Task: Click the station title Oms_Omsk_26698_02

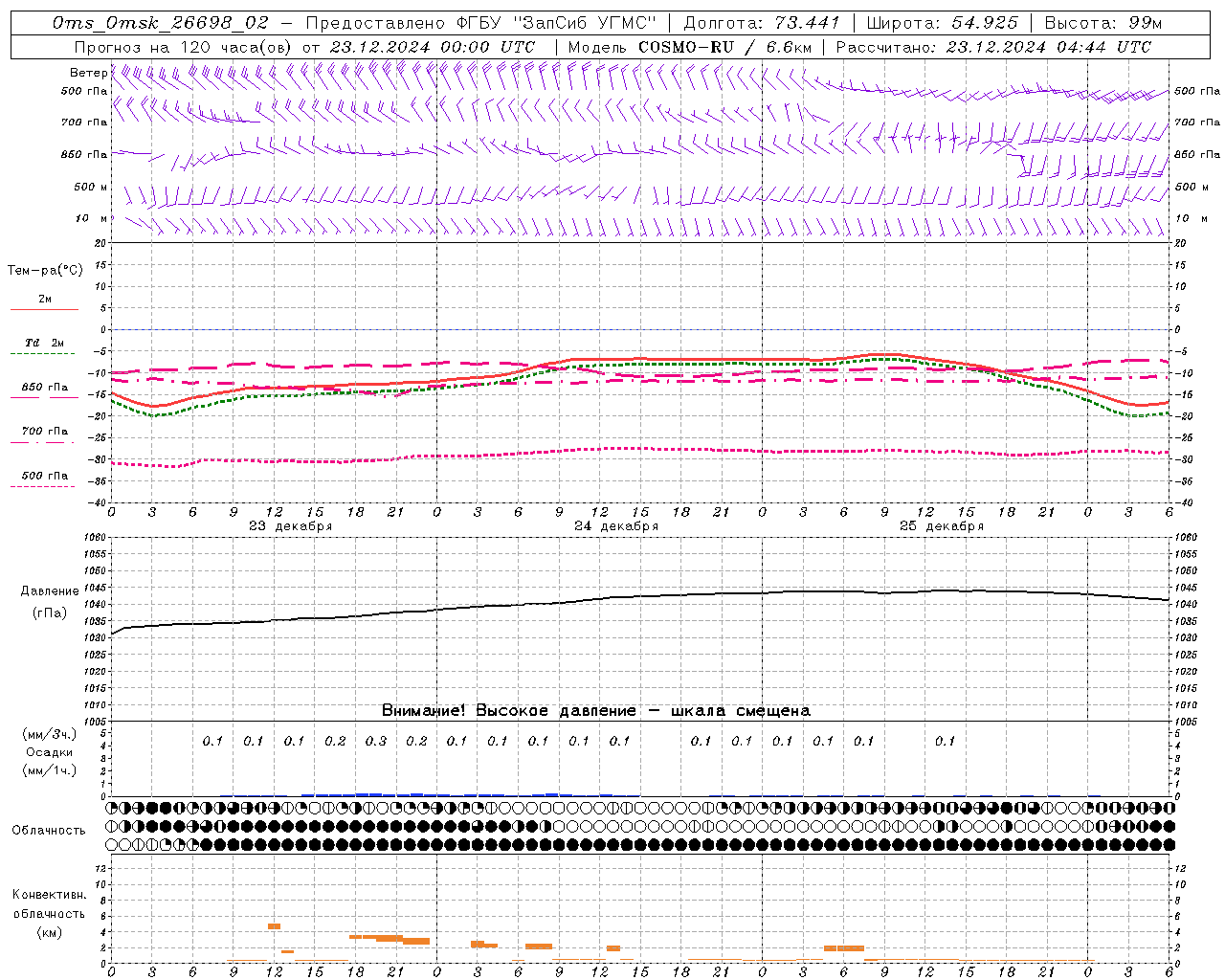Action: point(161,23)
